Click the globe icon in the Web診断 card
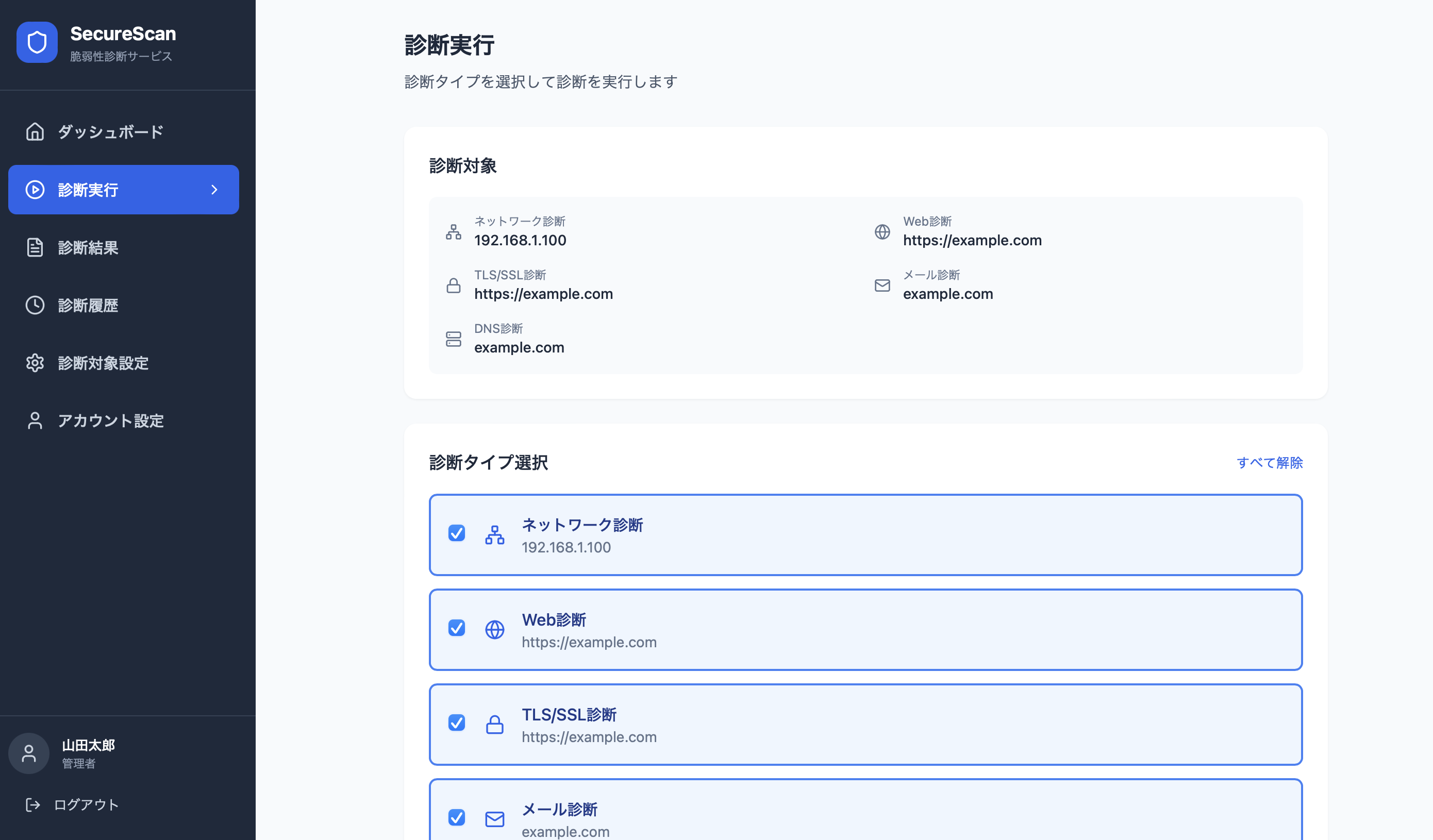Image resolution: width=1433 pixels, height=840 pixels. point(495,630)
